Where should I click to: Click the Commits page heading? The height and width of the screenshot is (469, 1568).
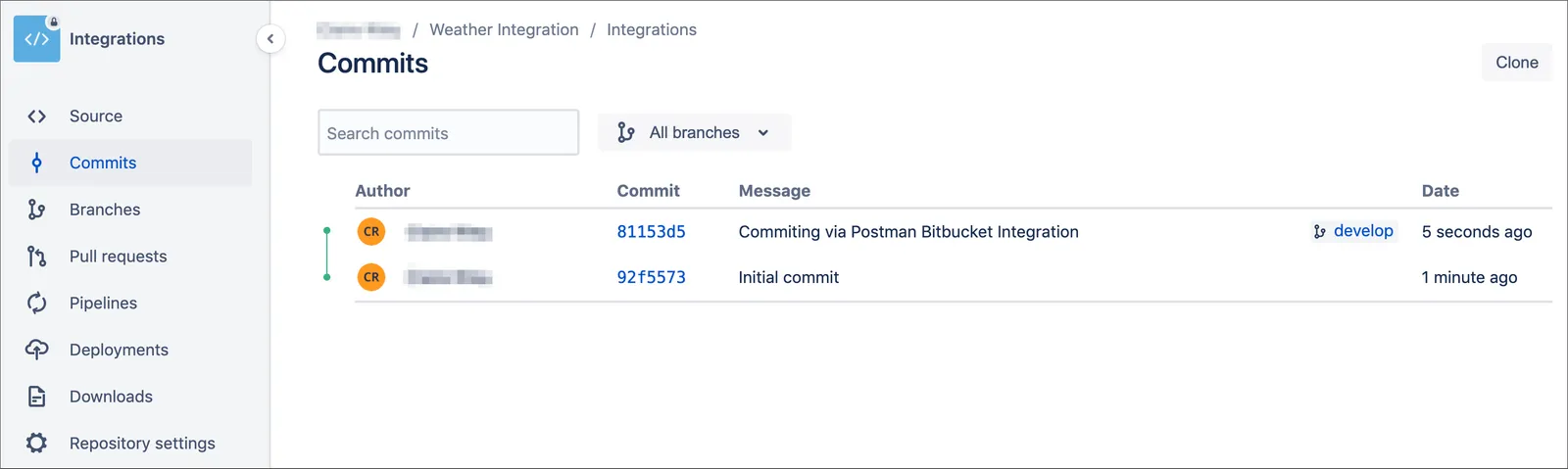(x=372, y=64)
